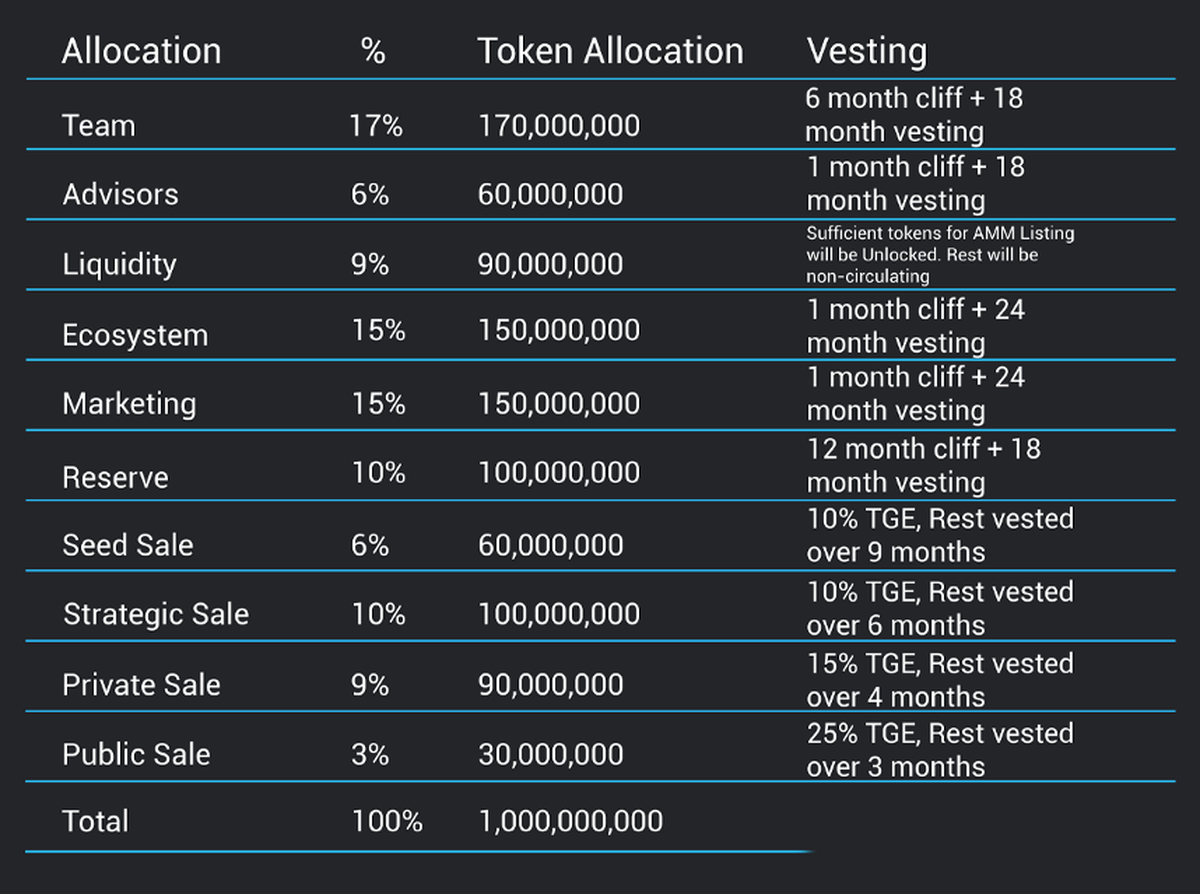Click the Vesting column header
The height and width of the screenshot is (894, 1200).
[866, 51]
